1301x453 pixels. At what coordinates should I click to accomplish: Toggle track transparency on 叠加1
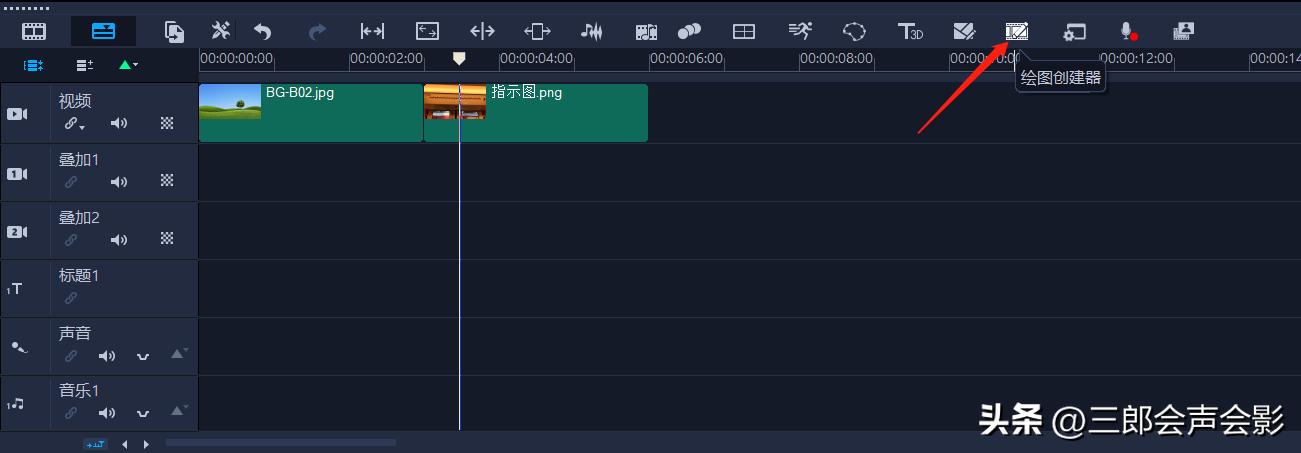point(167,182)
